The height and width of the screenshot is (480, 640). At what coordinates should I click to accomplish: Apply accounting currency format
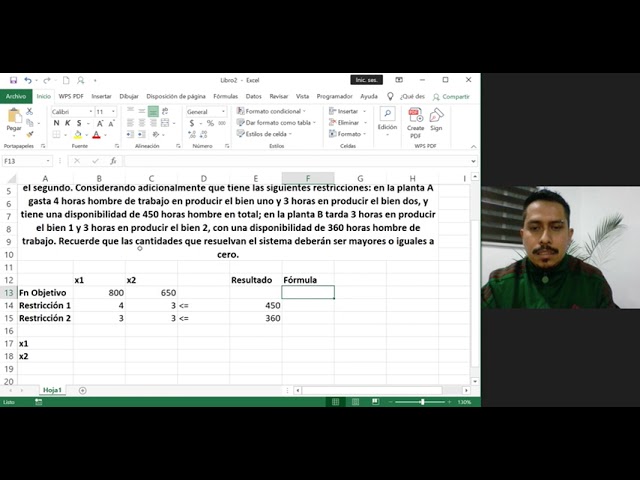[192, 123]
